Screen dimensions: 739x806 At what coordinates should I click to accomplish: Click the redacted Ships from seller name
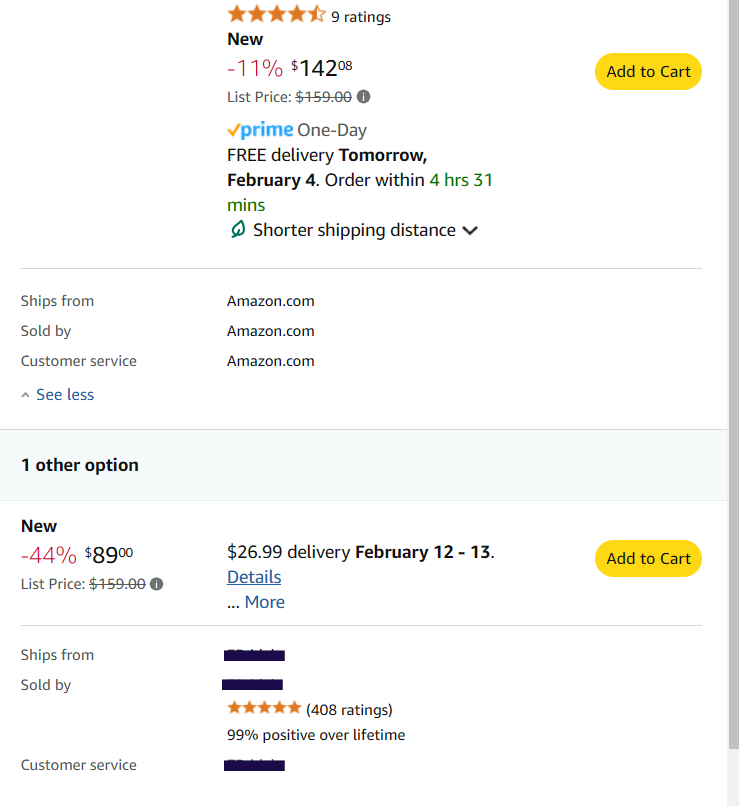pyautogui.click(x=254, y=655)
